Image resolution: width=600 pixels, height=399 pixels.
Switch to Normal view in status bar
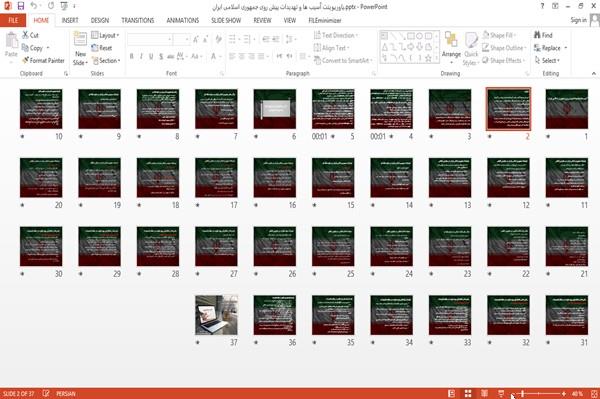[x=451, y=394]
